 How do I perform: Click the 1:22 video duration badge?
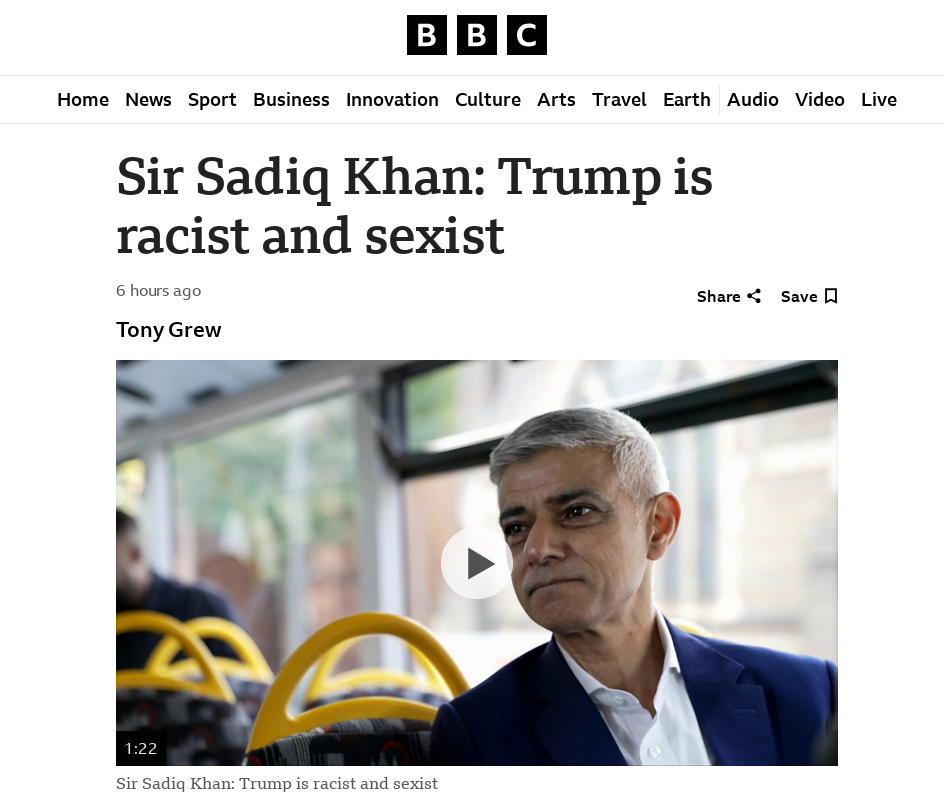point(141,748)
